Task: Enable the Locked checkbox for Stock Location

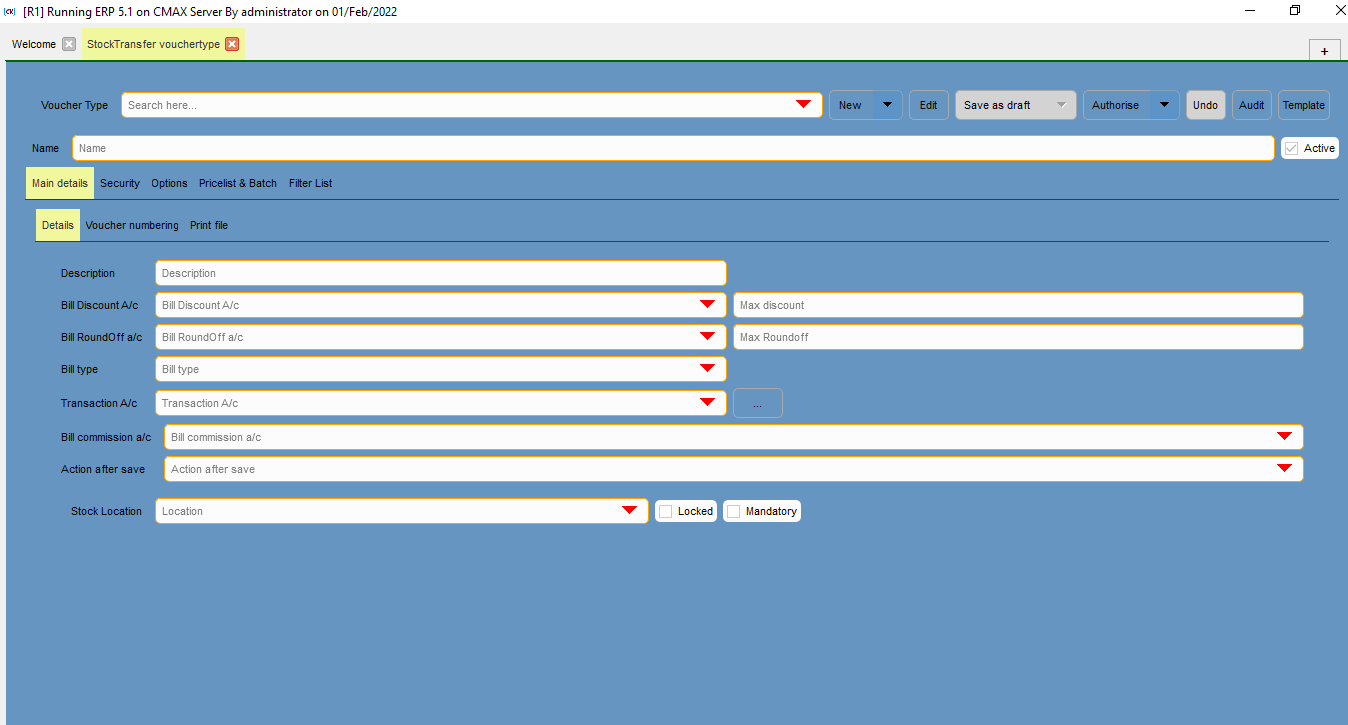Action: (663, 510)
